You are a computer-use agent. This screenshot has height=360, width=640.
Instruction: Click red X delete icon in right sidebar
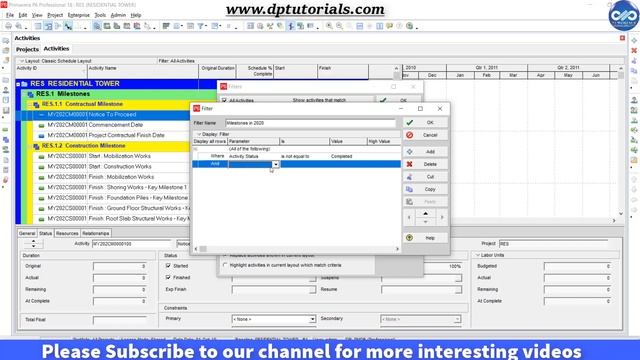[634, 51]
